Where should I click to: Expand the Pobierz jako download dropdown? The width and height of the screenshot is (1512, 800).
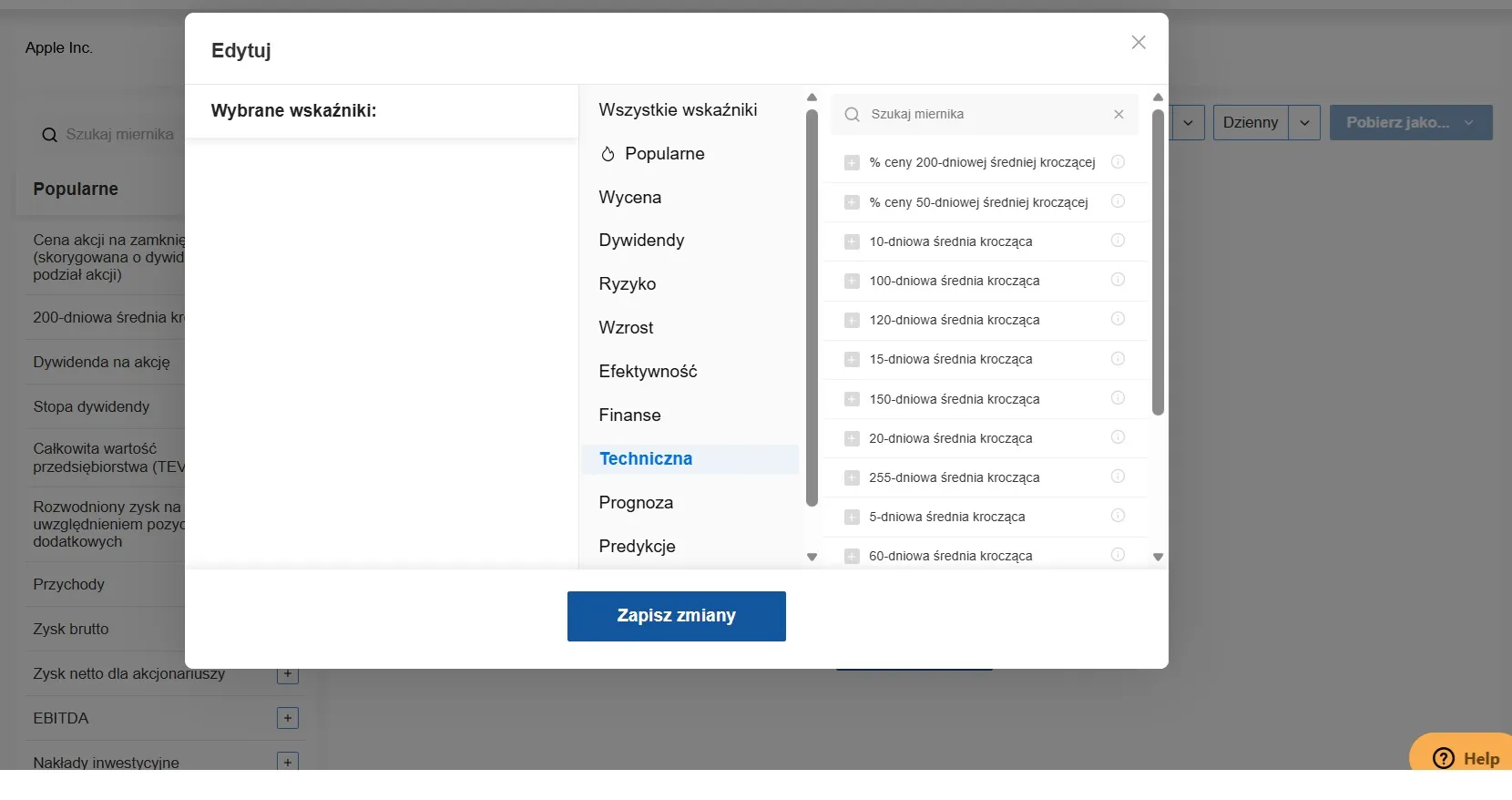click(1468, 123)
